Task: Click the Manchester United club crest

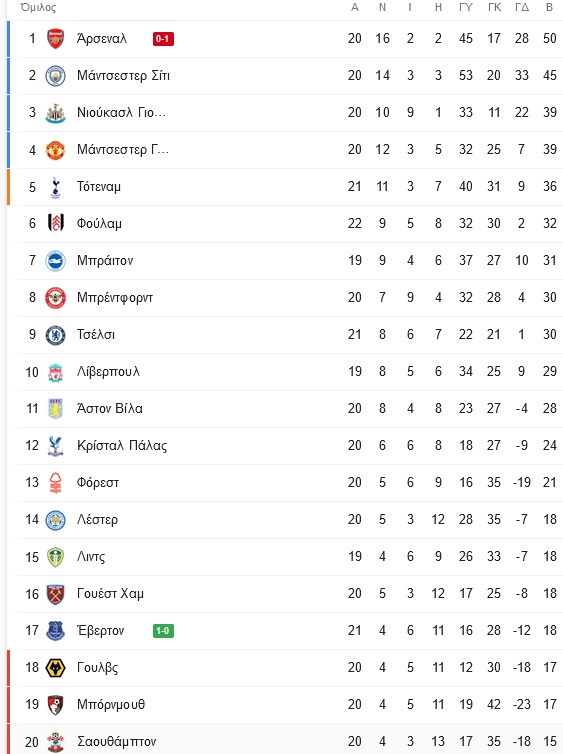Action: click(55, 150)
